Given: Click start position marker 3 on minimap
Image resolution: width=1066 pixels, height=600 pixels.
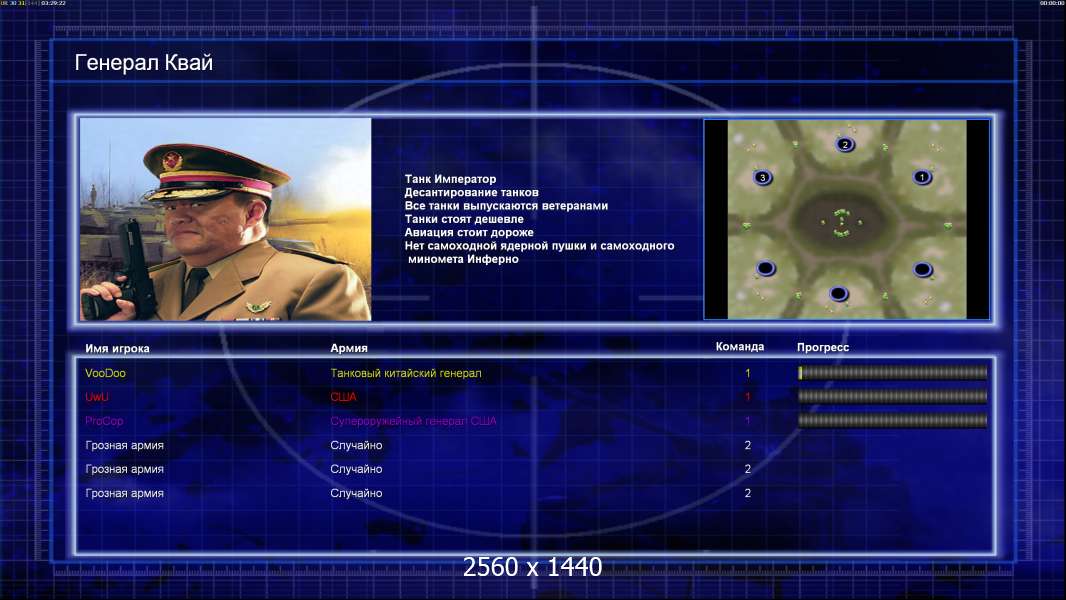Looking at the screenshot, I should pos(763,177).
